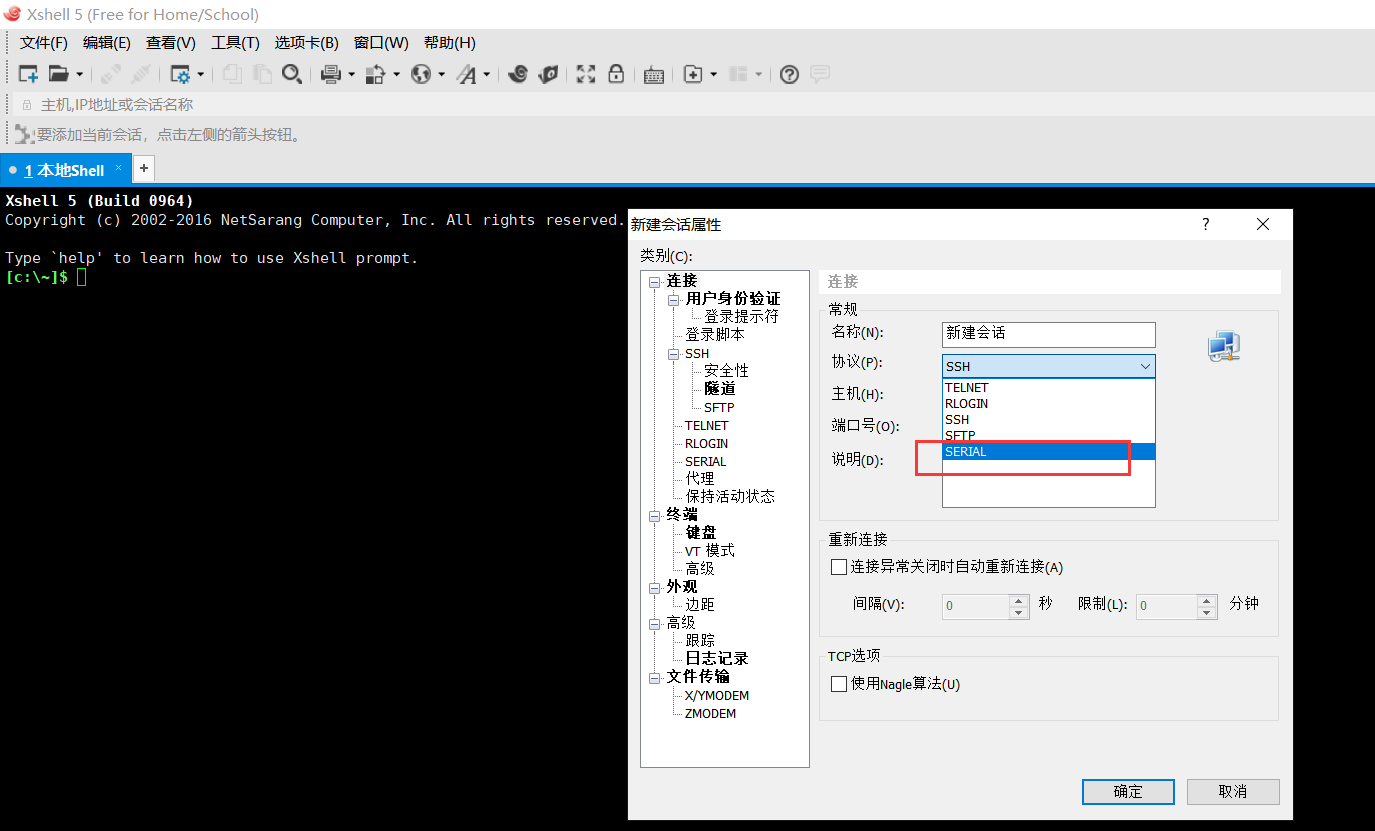Click the Open session folder icon

coord(58,74)
